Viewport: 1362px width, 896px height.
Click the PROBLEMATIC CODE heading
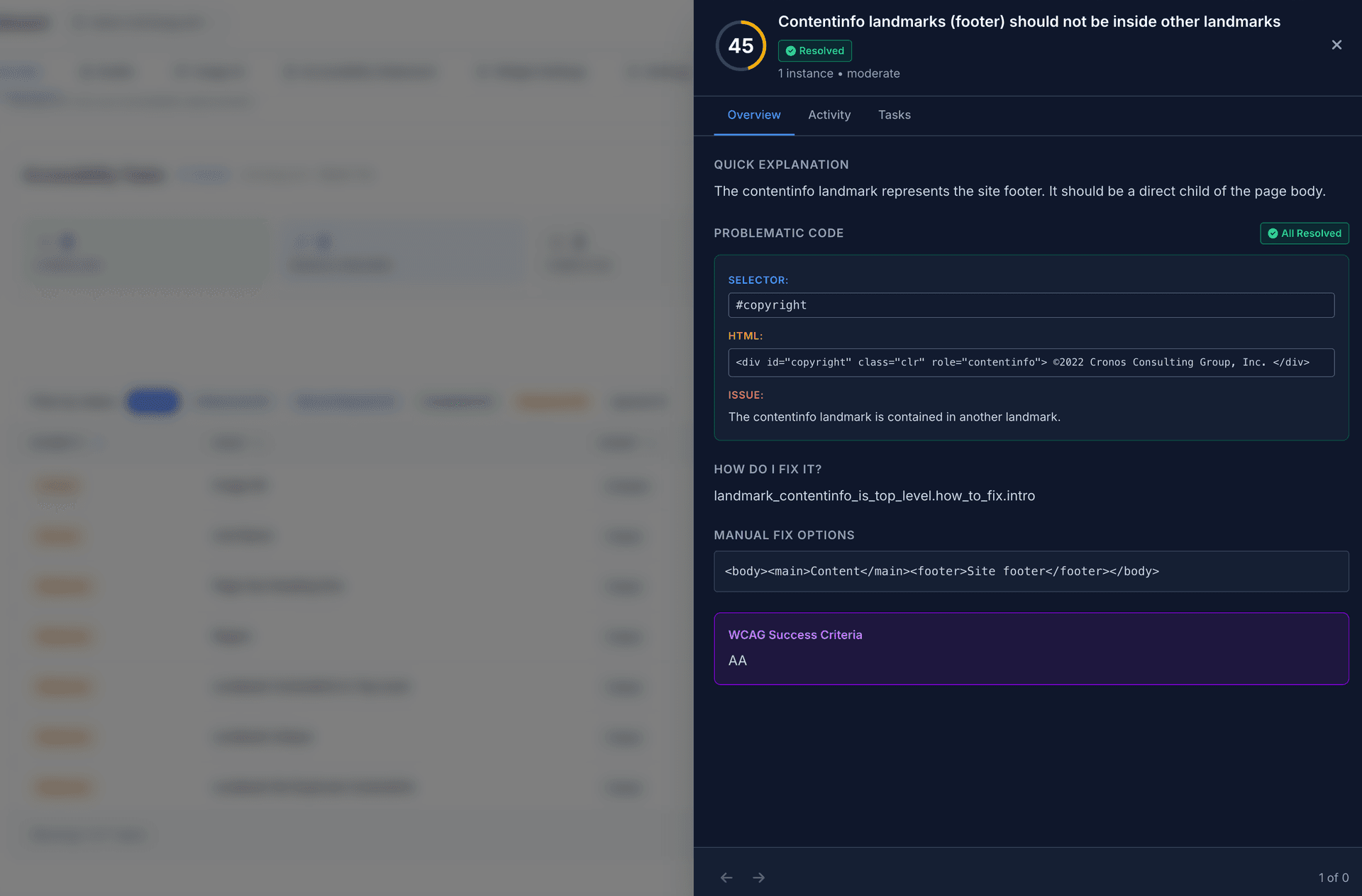778,233
